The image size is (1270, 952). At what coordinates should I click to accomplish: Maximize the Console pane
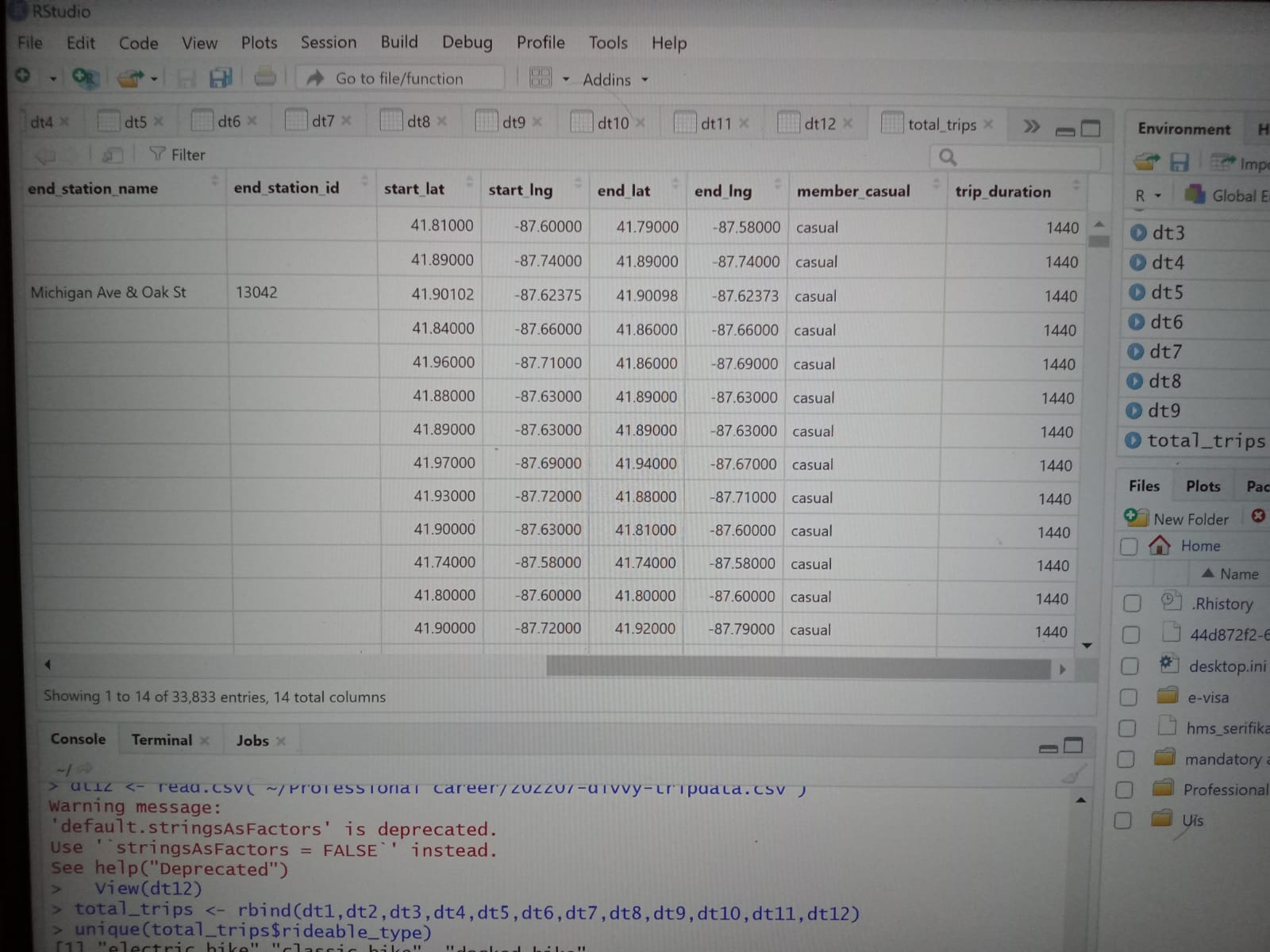point(1073,745)
